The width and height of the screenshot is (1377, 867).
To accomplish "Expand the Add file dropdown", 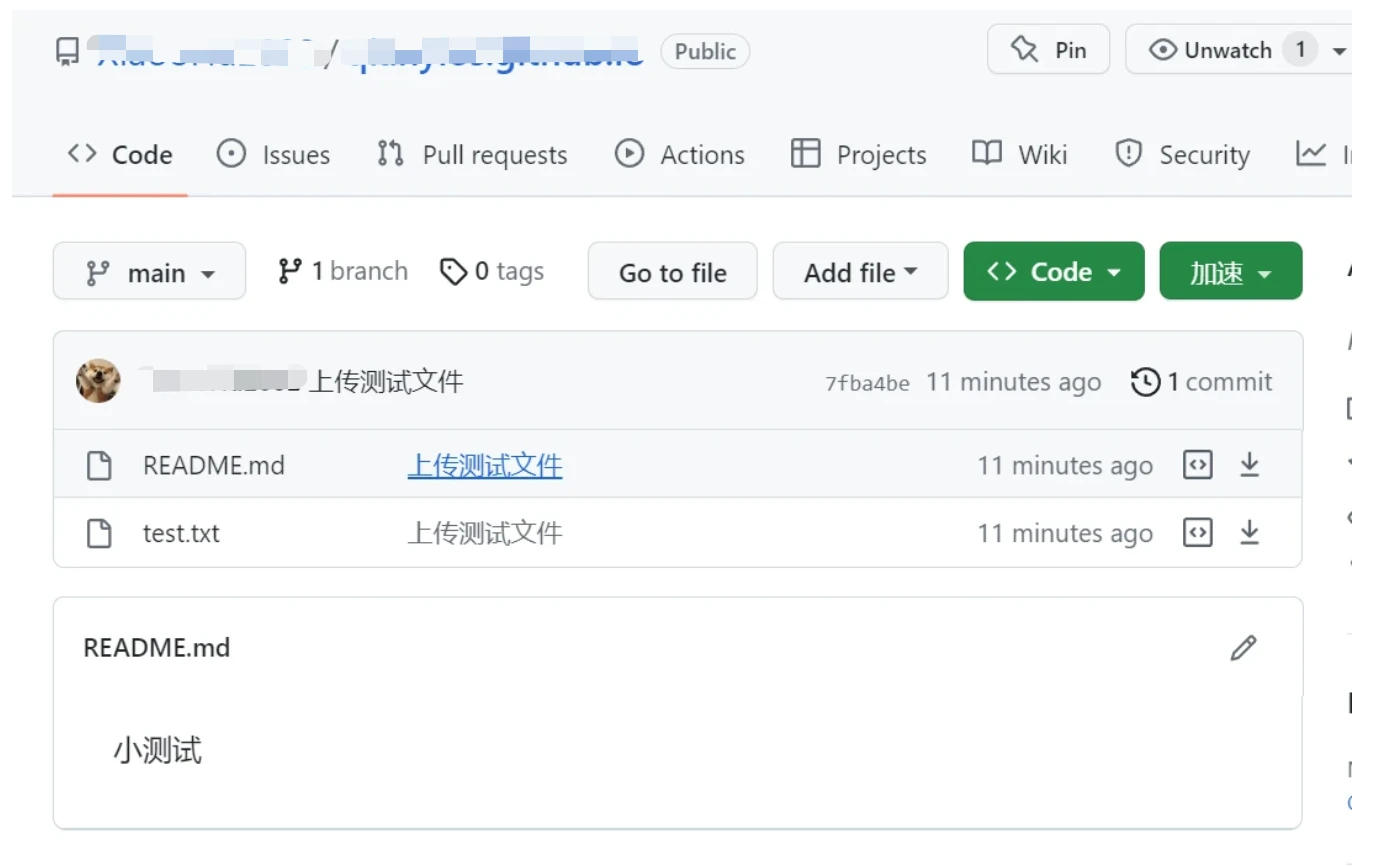I will 860,272.
